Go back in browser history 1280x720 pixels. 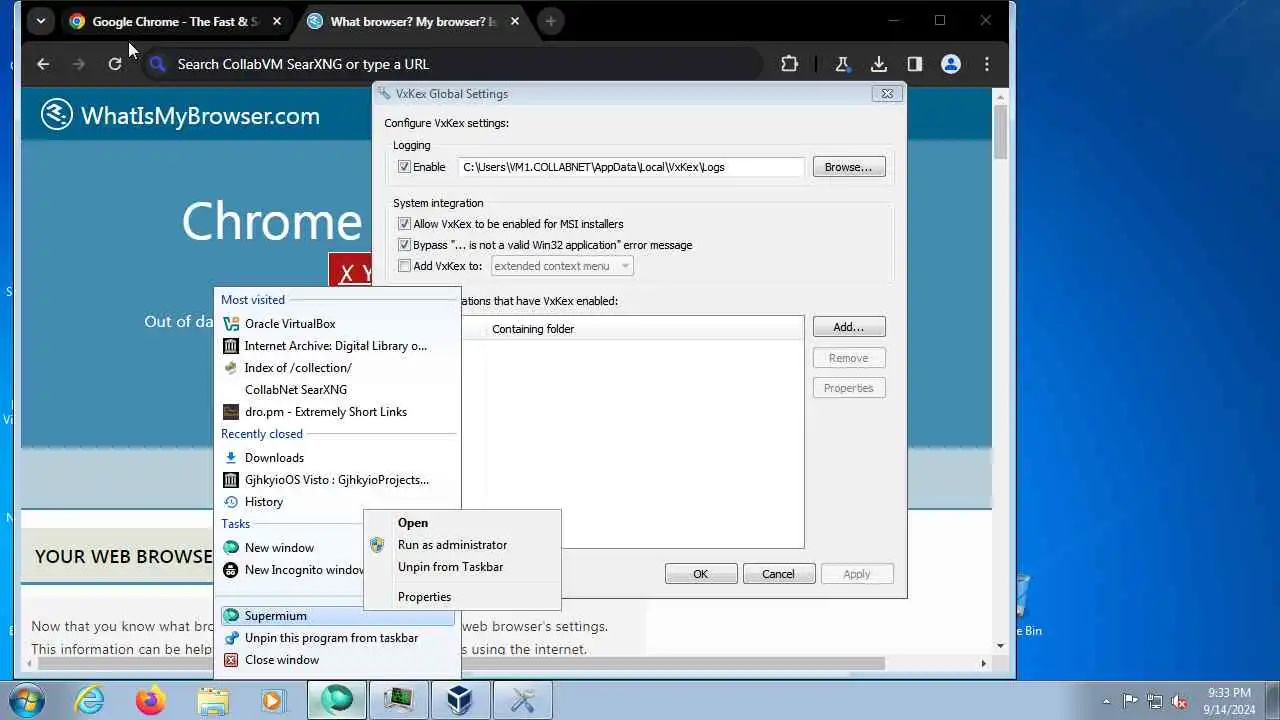point(43,64)
